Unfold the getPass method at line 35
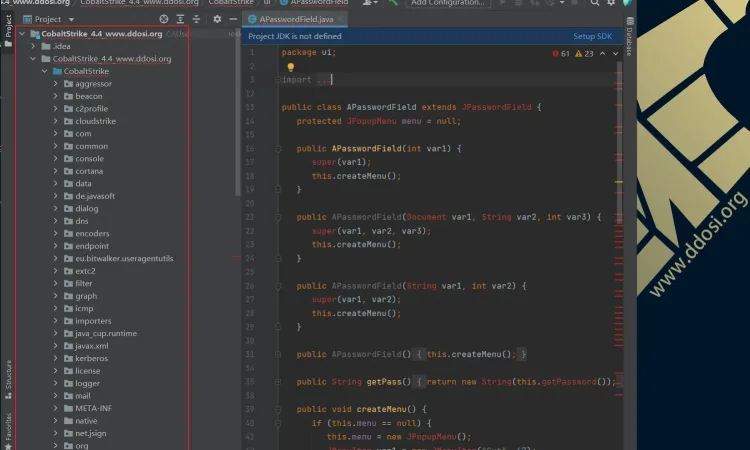The height and width of the screenshot is (450, 750). tap(277, 382)
